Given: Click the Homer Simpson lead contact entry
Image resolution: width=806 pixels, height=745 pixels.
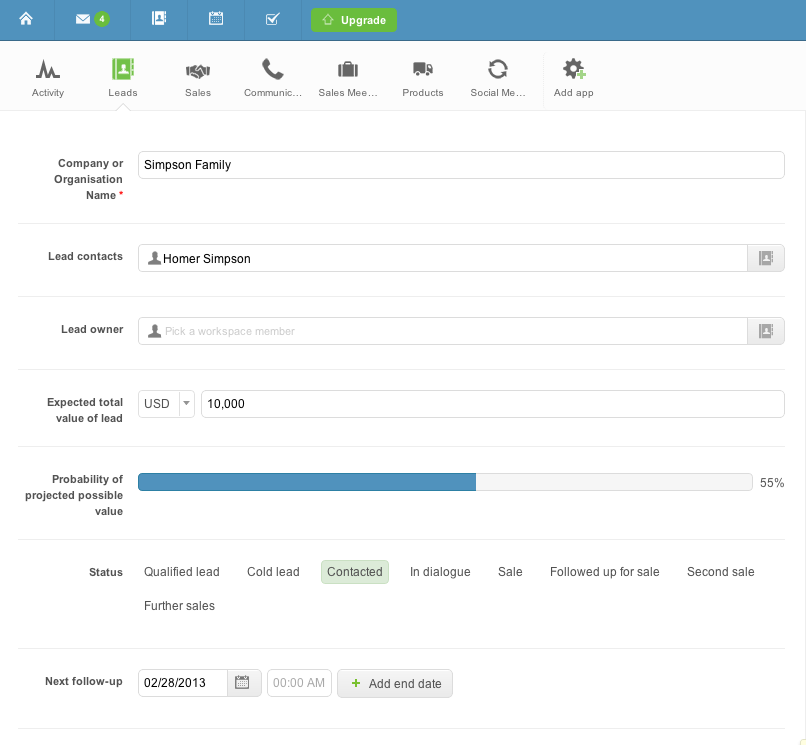Looking at the screenshot, I should tap(199, 259).
